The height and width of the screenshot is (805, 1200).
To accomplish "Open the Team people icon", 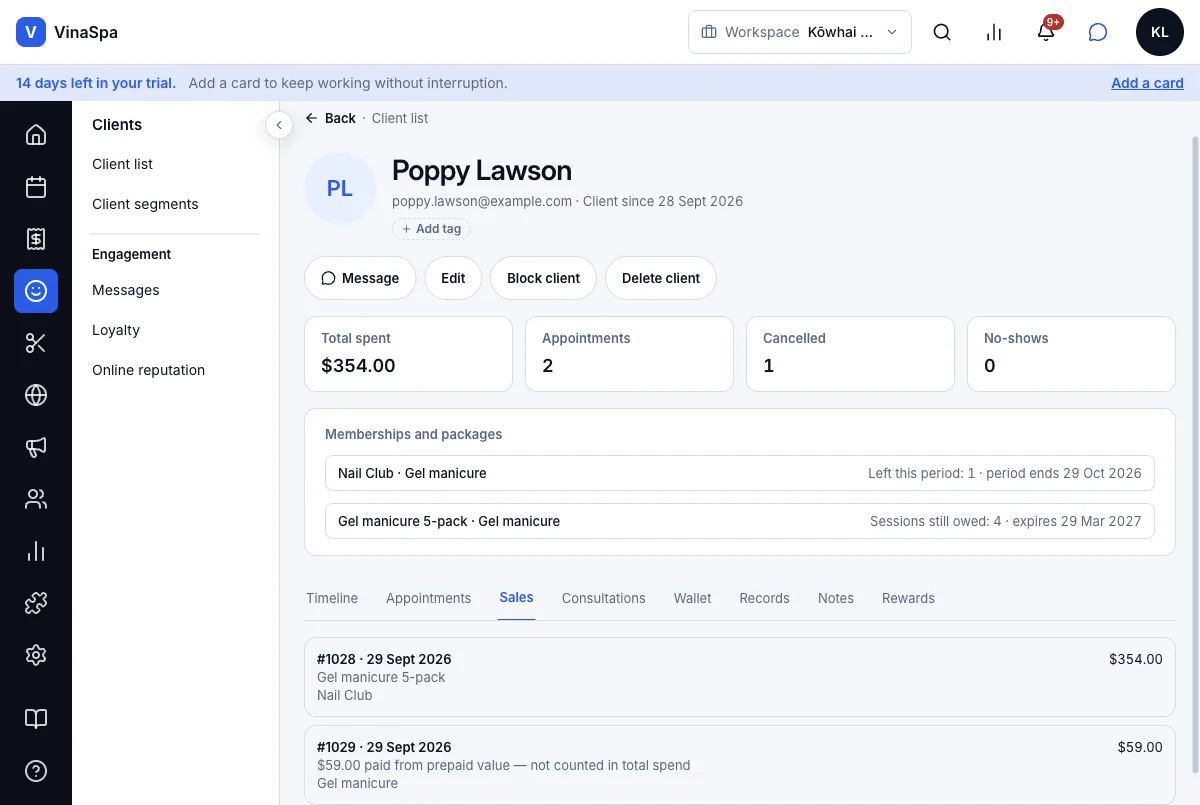I will 36,499.
